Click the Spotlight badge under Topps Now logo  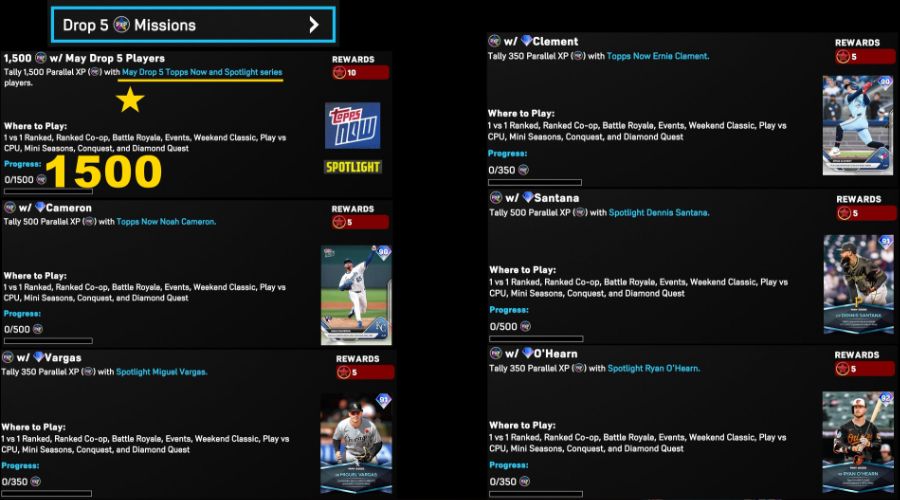tap(352, 167)
